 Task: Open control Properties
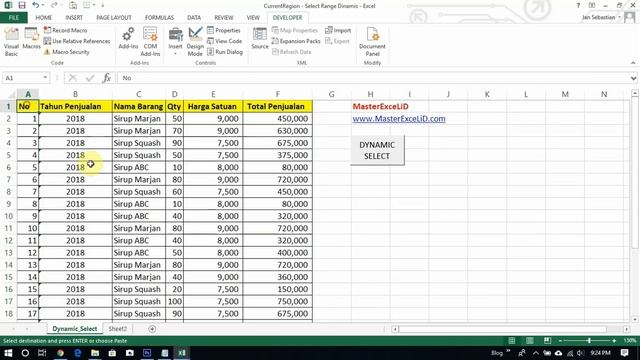[x=224, y=30]
